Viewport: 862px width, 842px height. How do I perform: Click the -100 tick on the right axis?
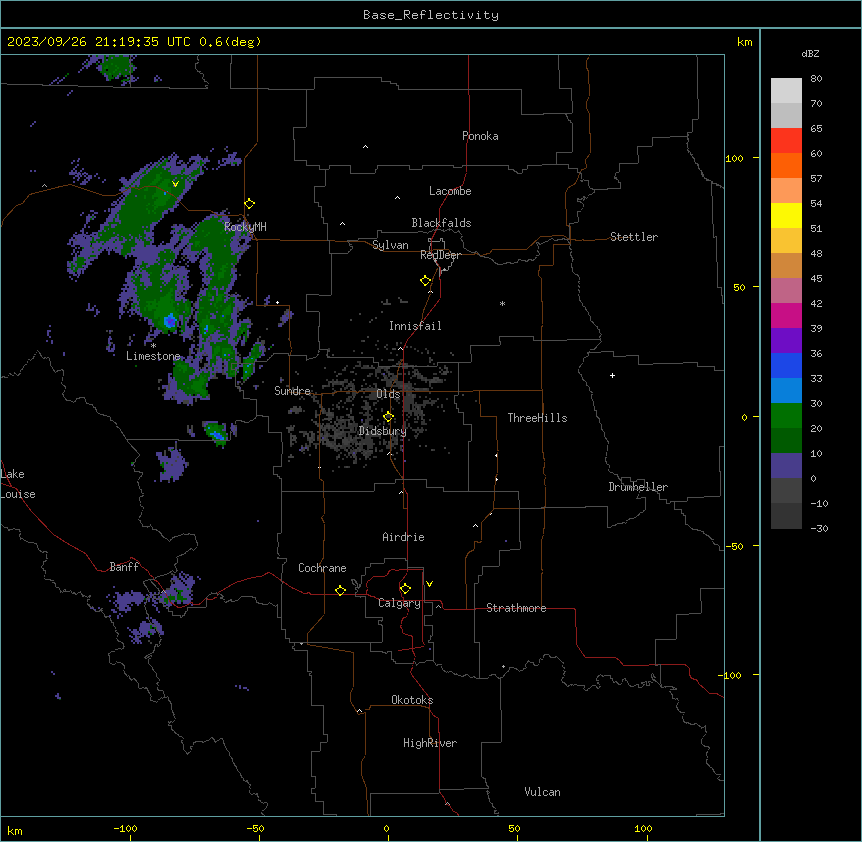pos(730,675)
